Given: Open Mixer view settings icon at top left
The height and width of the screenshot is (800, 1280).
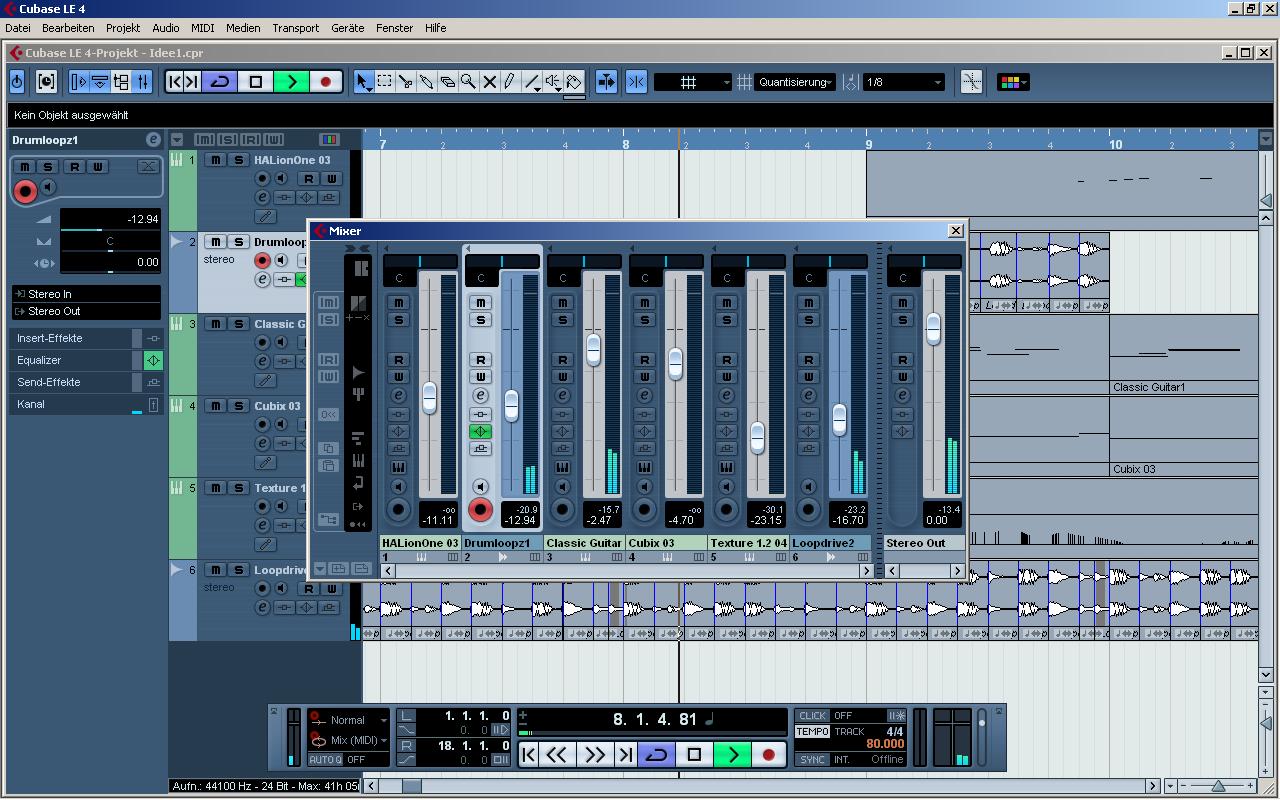Looking at the screenshot, I should tap(361, 268).
